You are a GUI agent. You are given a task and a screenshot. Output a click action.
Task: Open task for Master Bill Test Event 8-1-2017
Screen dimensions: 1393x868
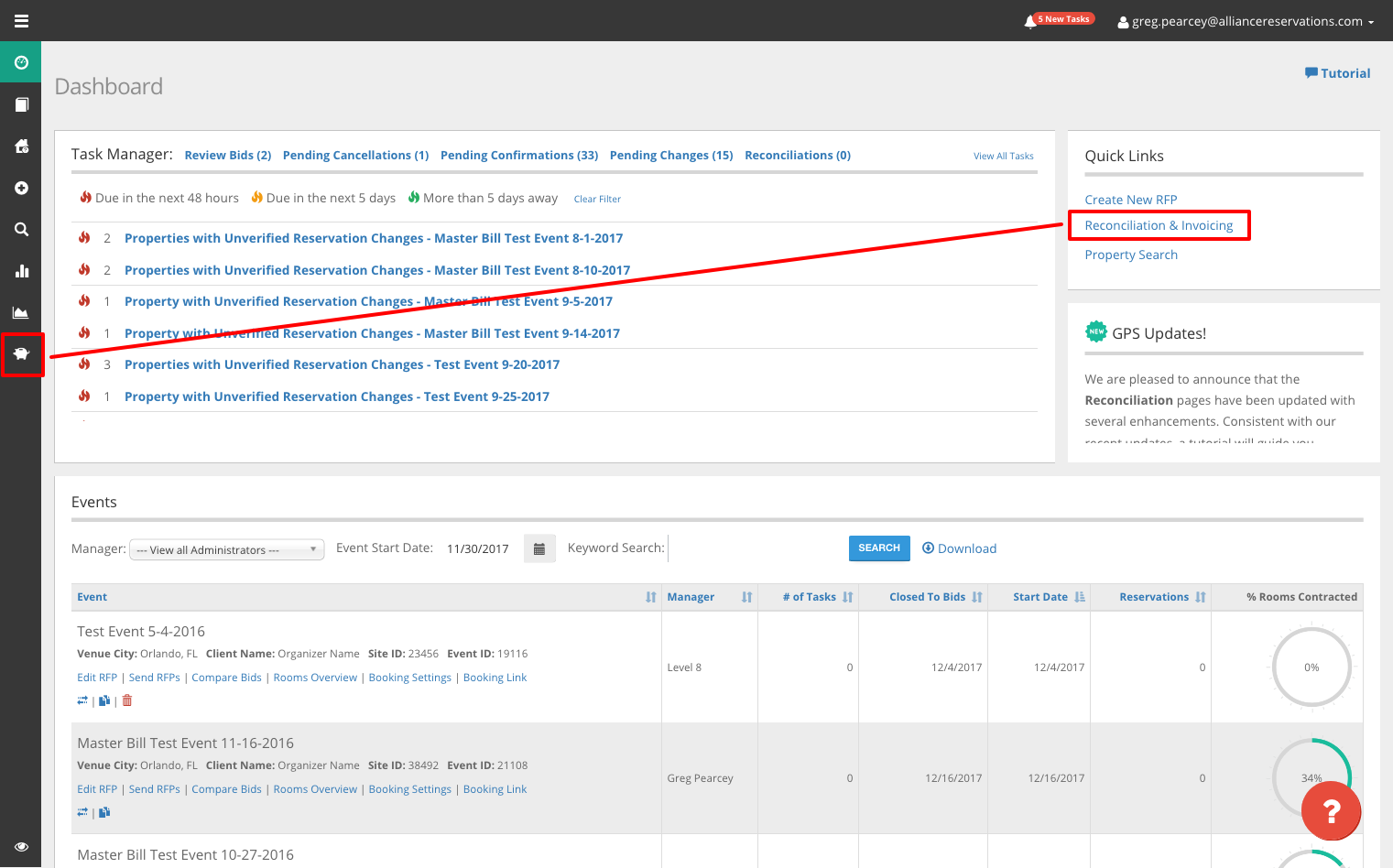coord(374,238)
